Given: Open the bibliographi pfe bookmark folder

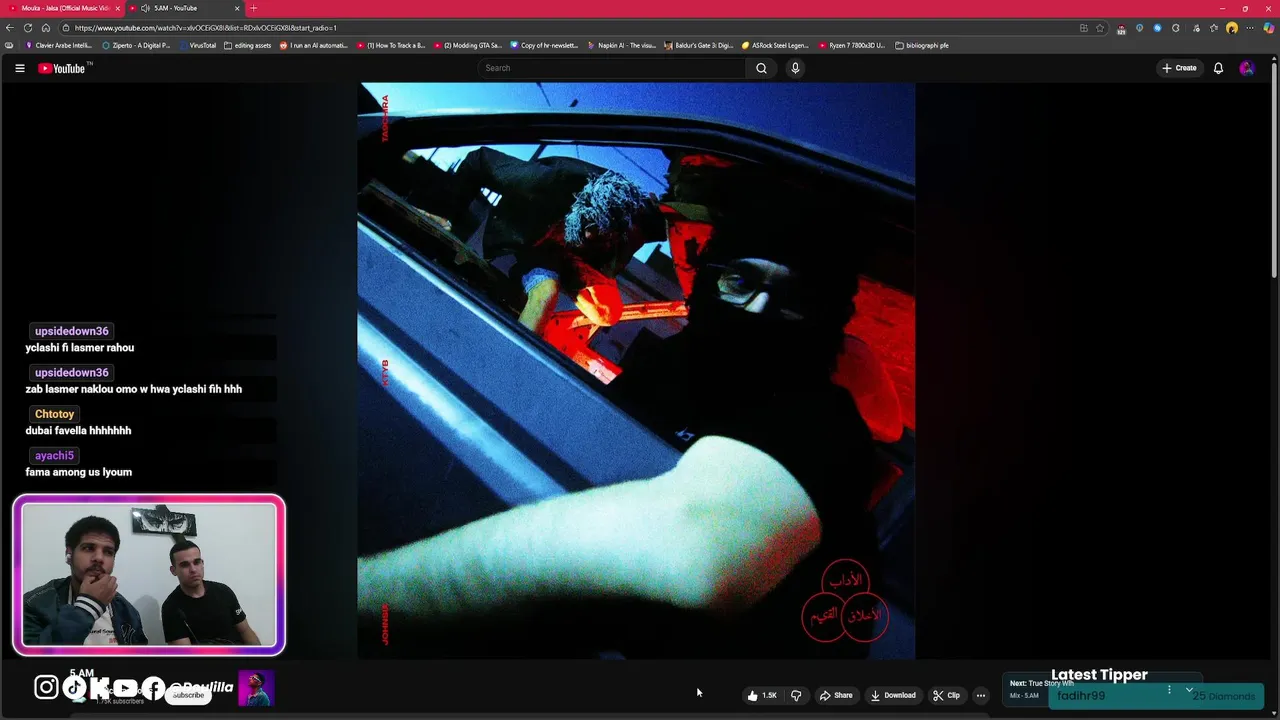Looking at the screenshot, I should [922, 45].
